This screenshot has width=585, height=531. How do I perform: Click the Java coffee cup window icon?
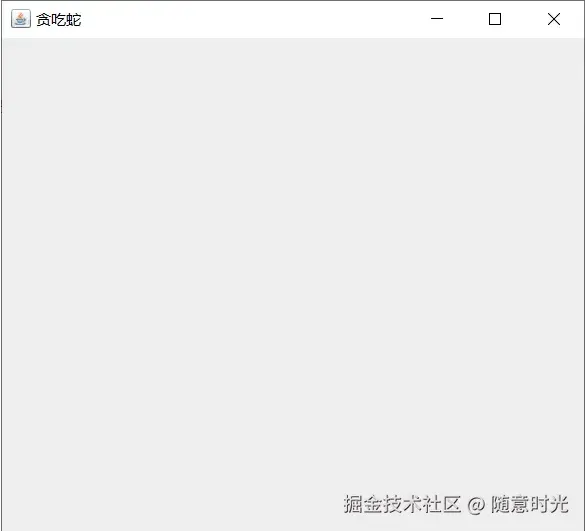(21, 19)
